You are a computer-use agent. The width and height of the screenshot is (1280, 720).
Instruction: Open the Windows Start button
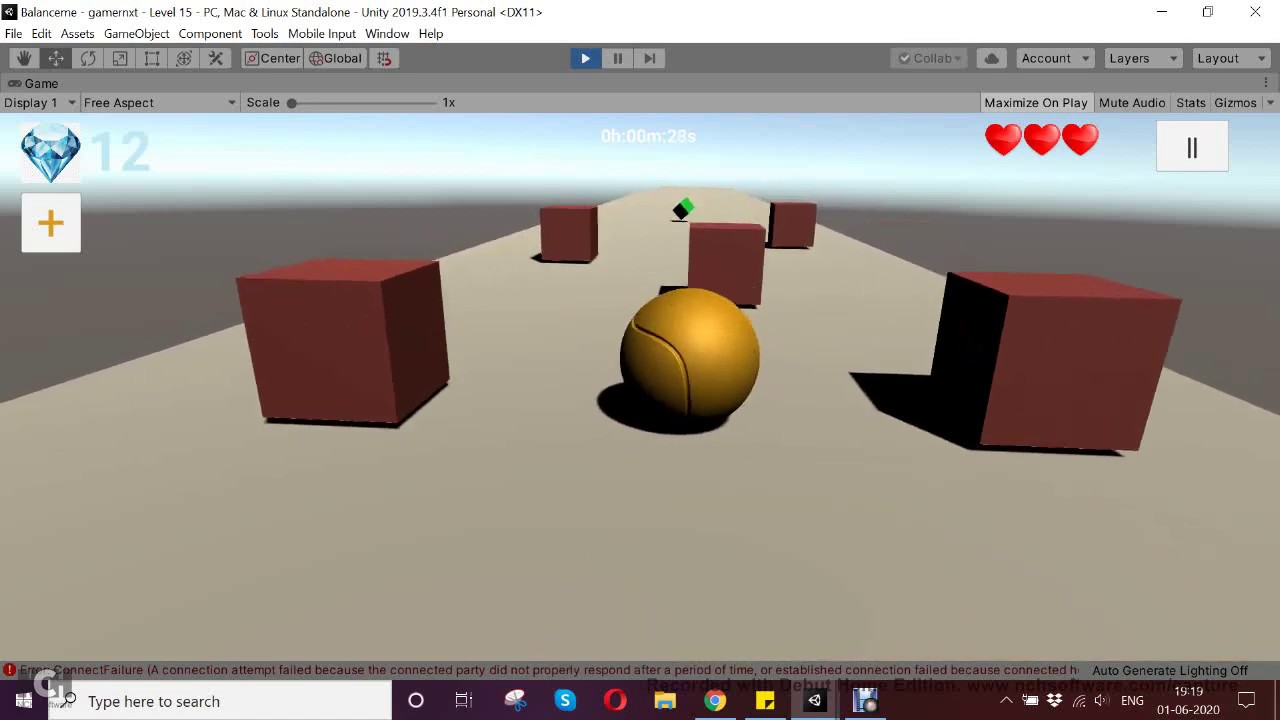23,701
